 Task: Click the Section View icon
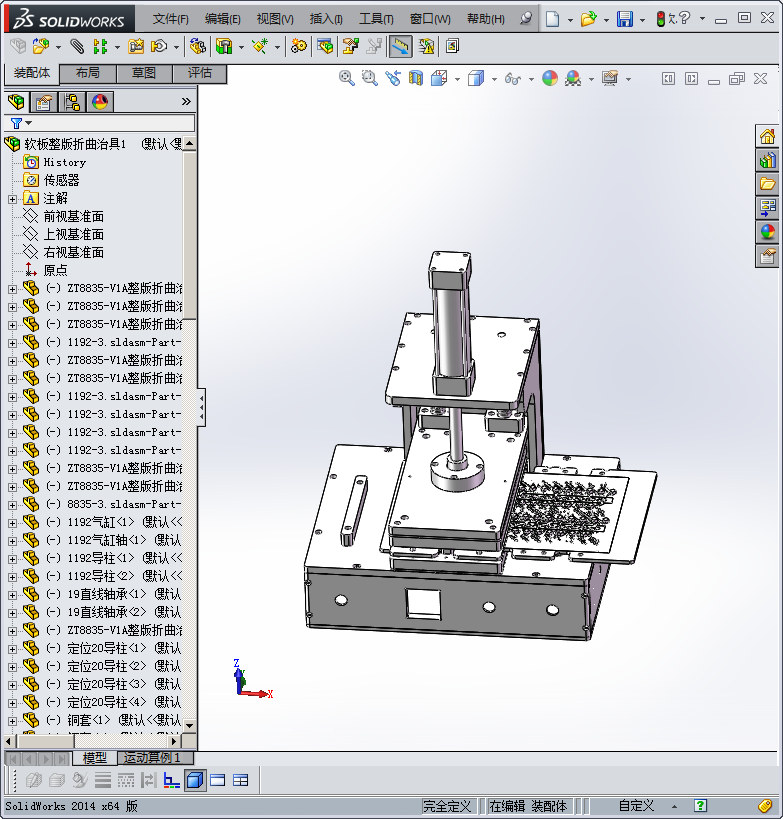(x=416, y=78)
